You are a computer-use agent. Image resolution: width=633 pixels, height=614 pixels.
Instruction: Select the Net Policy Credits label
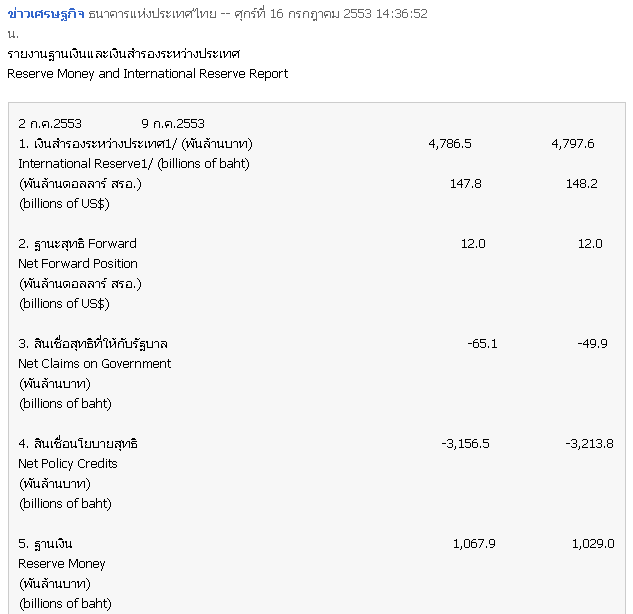coord(68,464)
